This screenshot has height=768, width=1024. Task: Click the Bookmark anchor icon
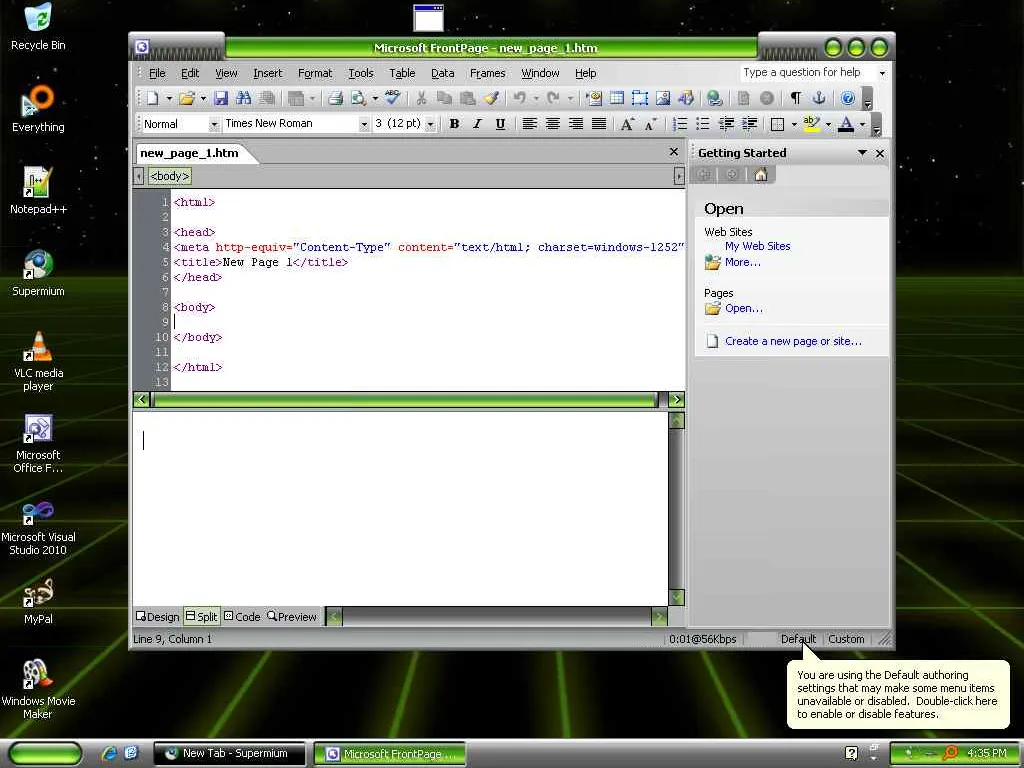click(x=819, y=99)
